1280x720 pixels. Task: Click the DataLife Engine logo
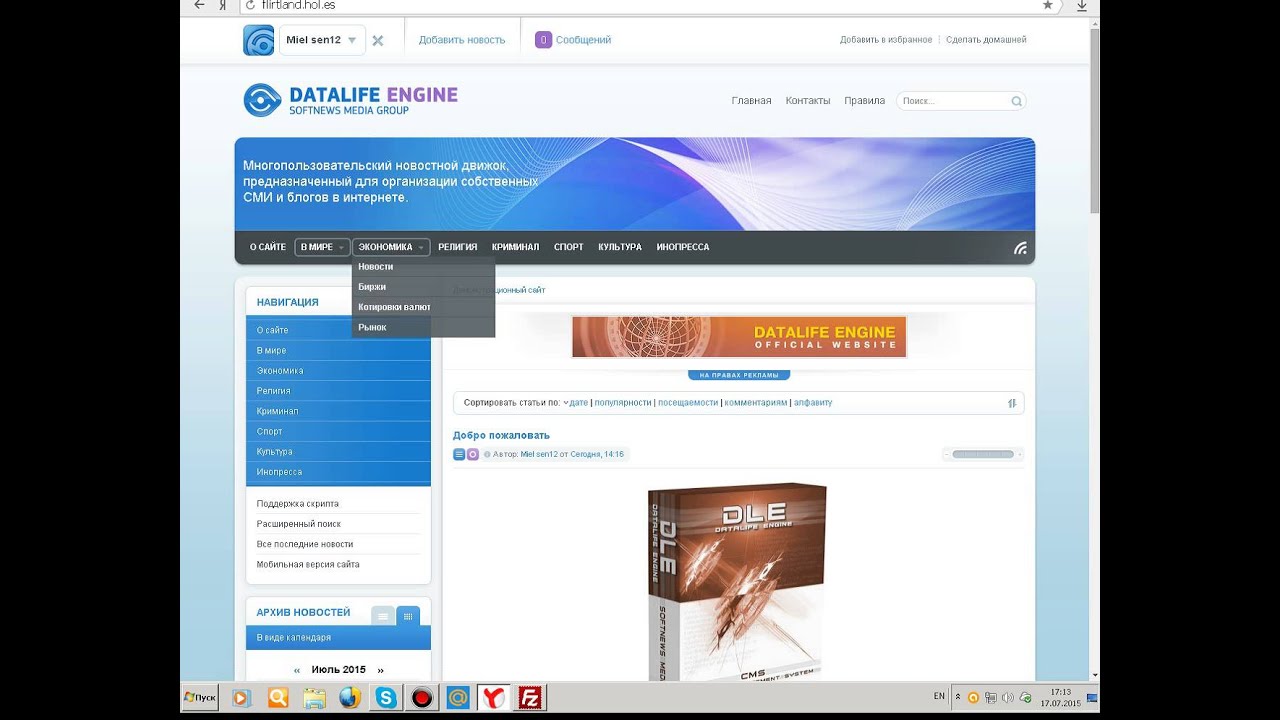coord(350,100)
